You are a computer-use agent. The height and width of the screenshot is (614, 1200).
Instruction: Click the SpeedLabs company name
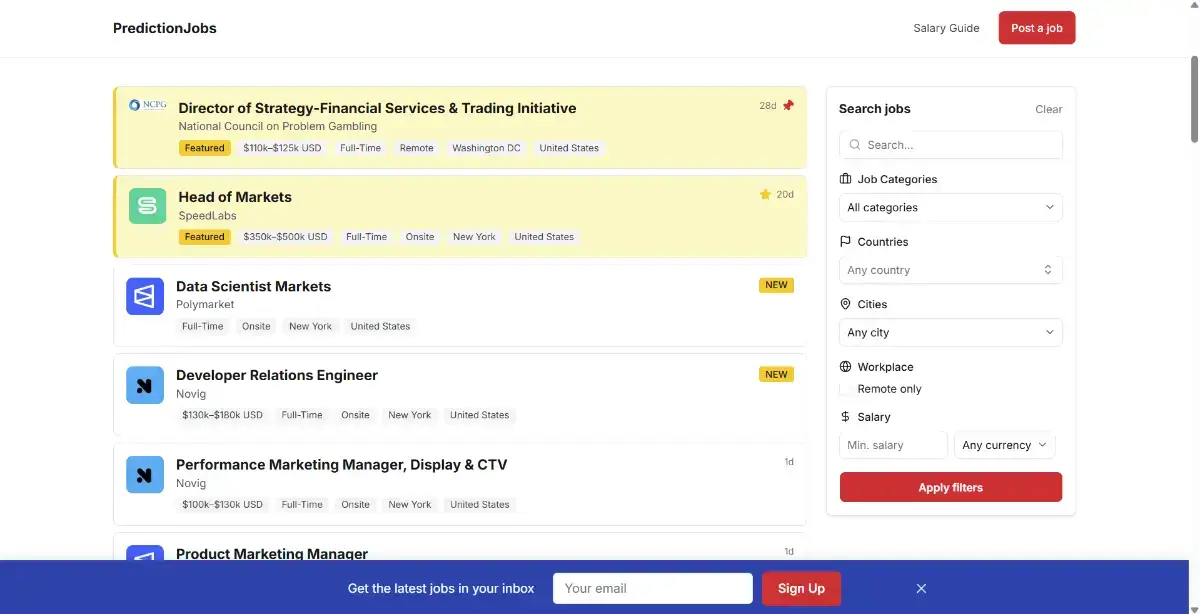(x=207, y=216)
